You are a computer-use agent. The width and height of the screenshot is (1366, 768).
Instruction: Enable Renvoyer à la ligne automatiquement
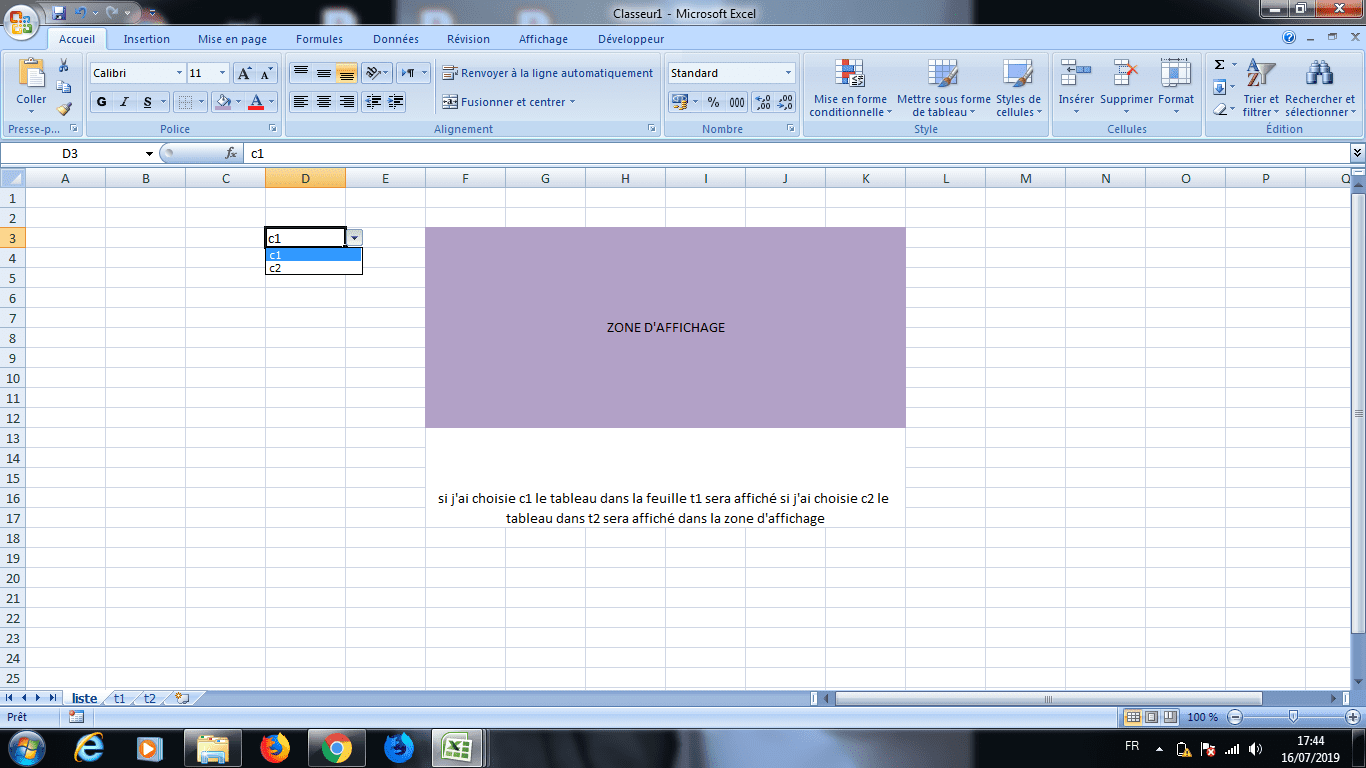point(548,73)
